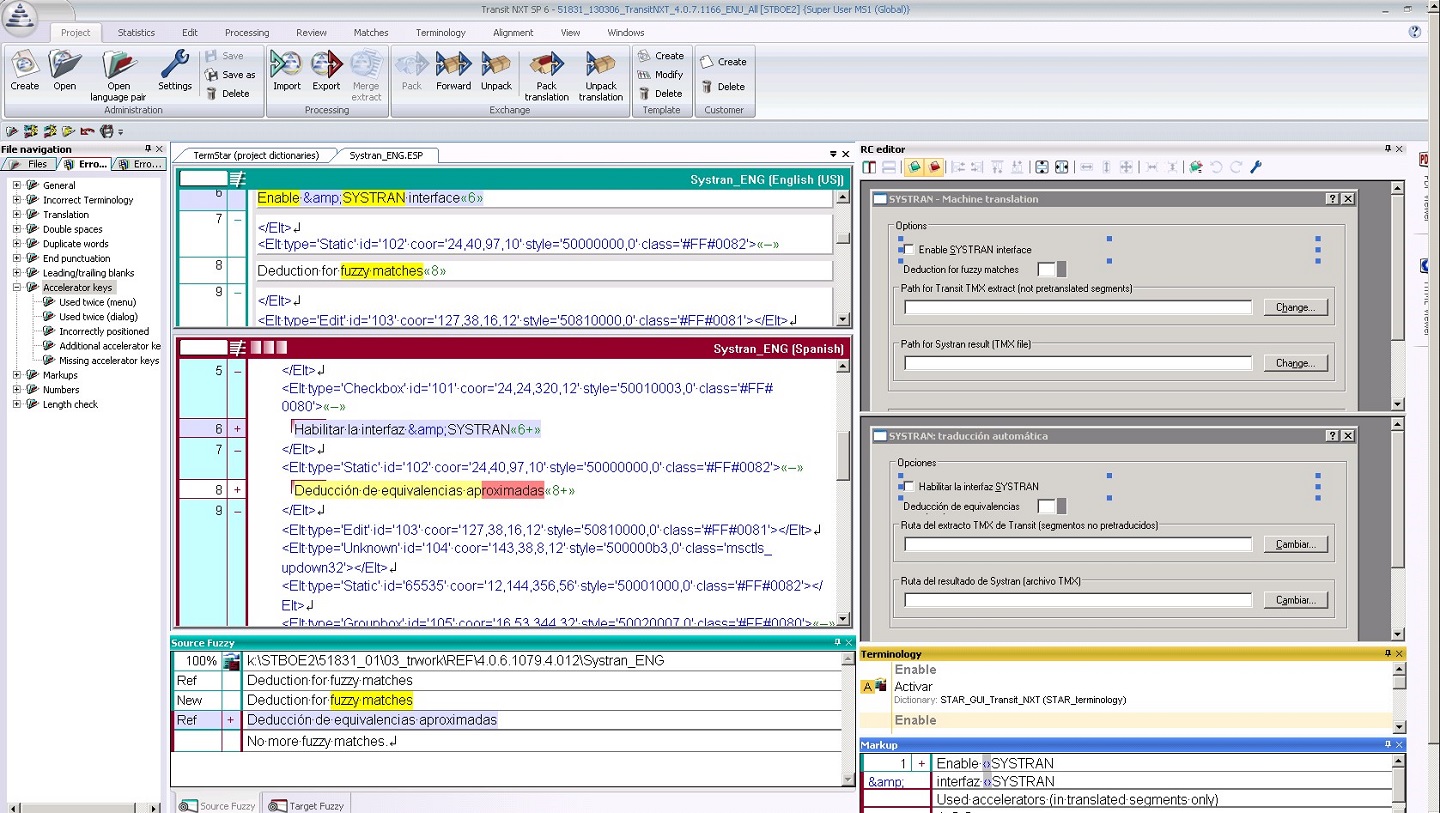The width and height of the screenshot is (1440, 813).
Task: Click Change for Transit TMX extract path
Action: (x=1296, y=307)
